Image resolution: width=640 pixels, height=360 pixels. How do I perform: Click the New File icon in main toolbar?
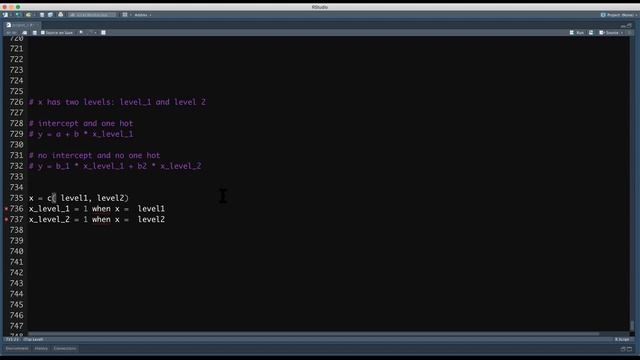tap(5, 15)
